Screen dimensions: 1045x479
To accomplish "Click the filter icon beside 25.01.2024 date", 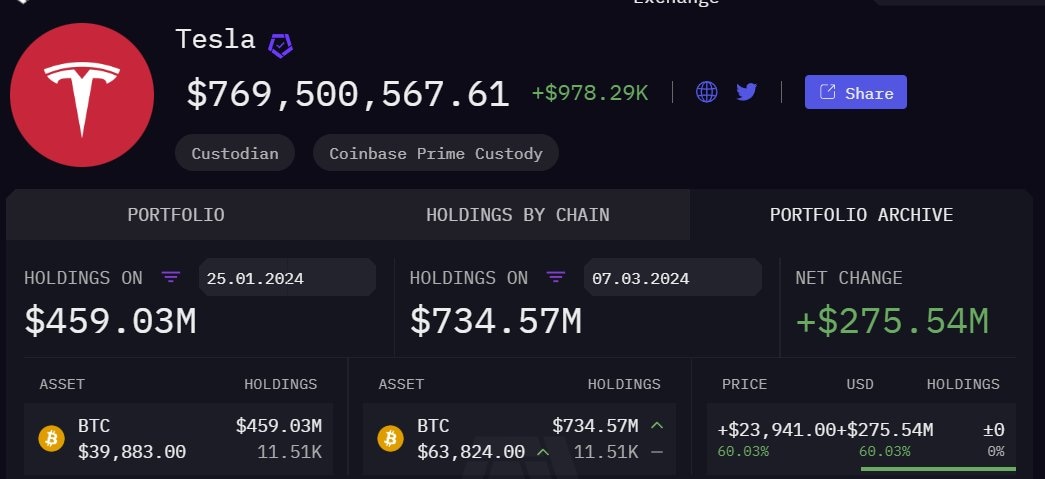I will tap(171, 277).
